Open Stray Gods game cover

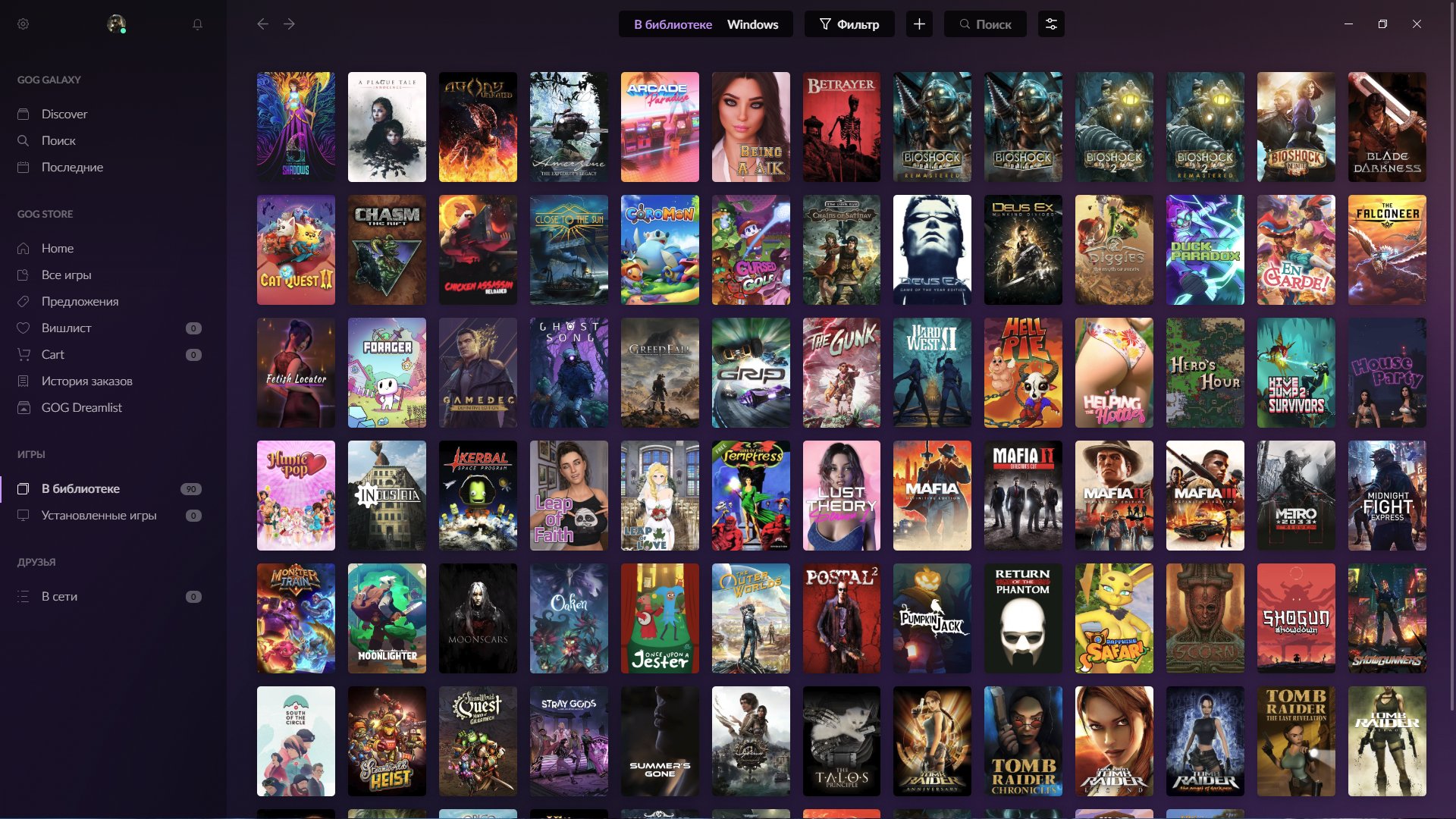coord(569,741)
